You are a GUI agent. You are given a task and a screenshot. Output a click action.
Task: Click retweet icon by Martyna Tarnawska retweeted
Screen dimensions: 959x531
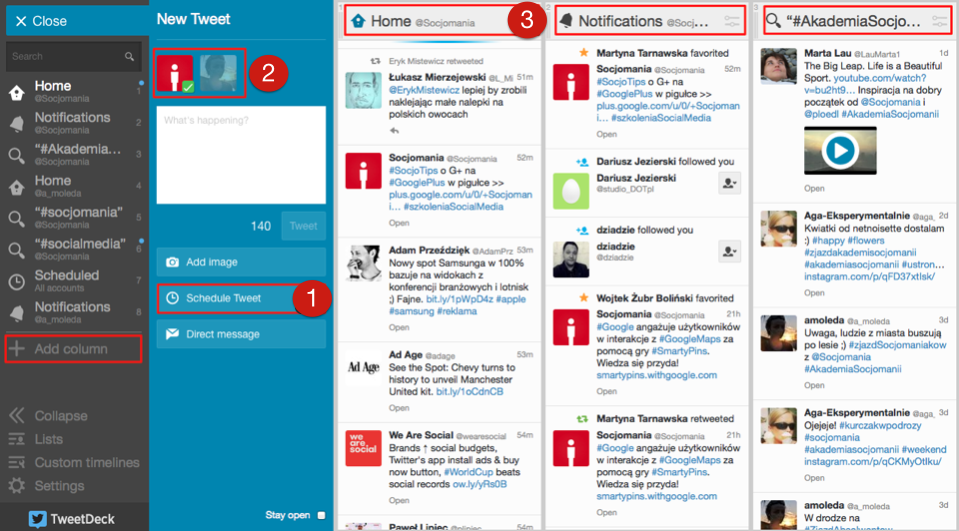tap(582, 419)
